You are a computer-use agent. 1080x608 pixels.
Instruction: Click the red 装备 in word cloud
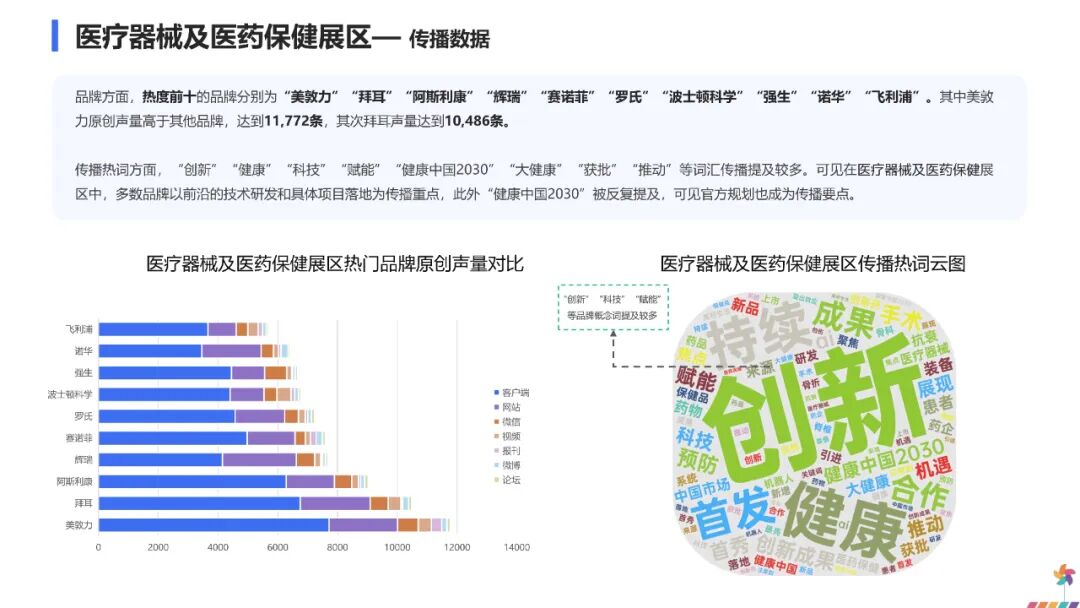coord(937,367)
